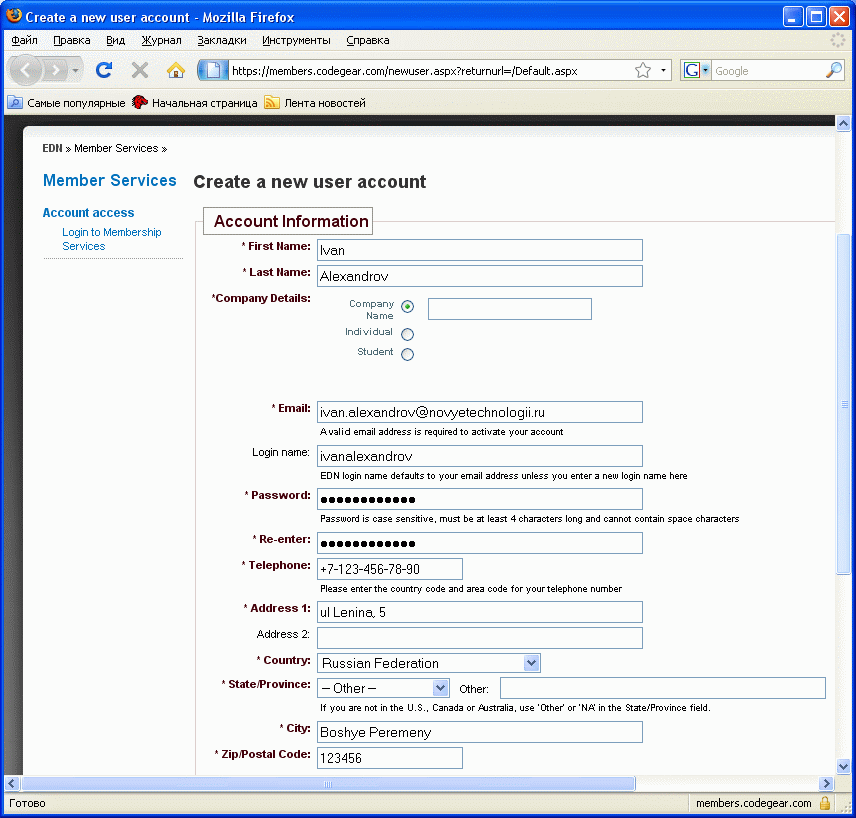Click the Other state text field
This screenshot has width=856, height=818.
663,688
